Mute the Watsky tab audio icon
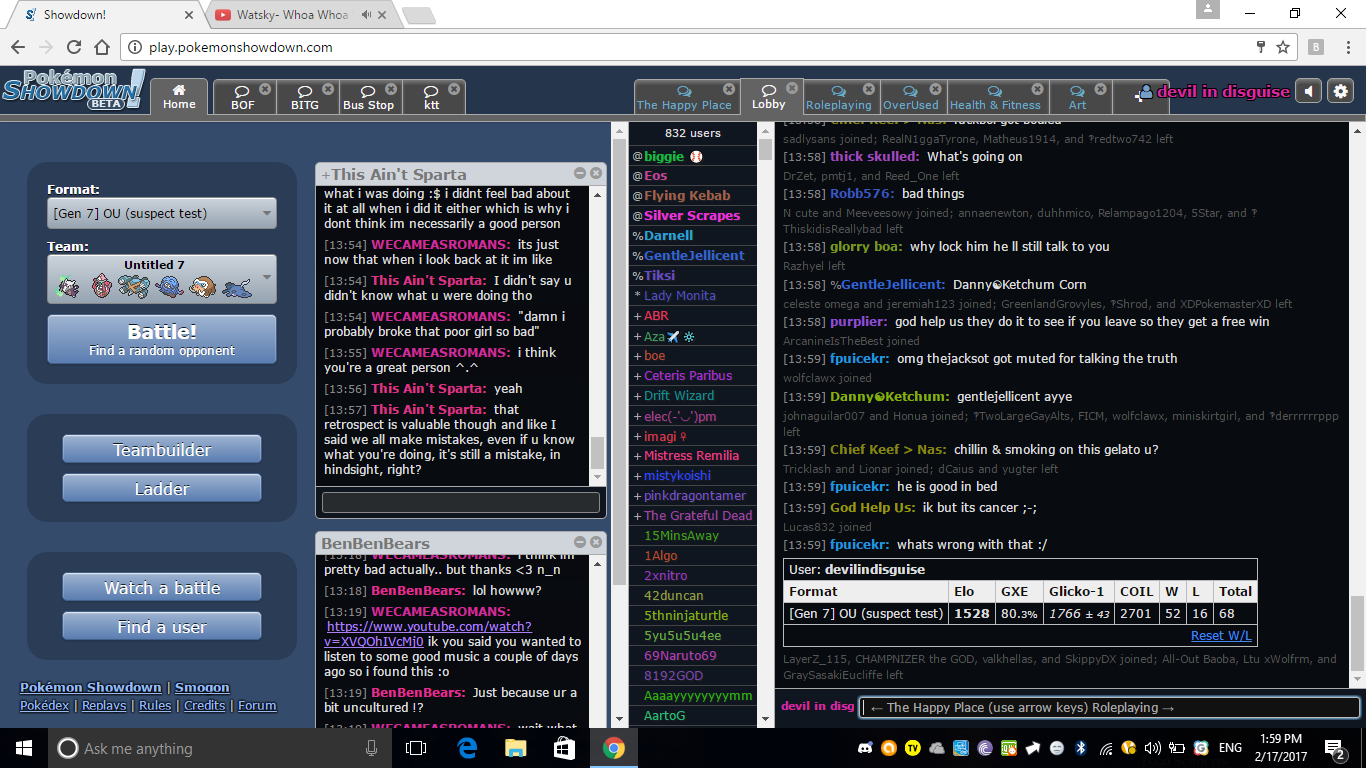 tap(367, 15)
